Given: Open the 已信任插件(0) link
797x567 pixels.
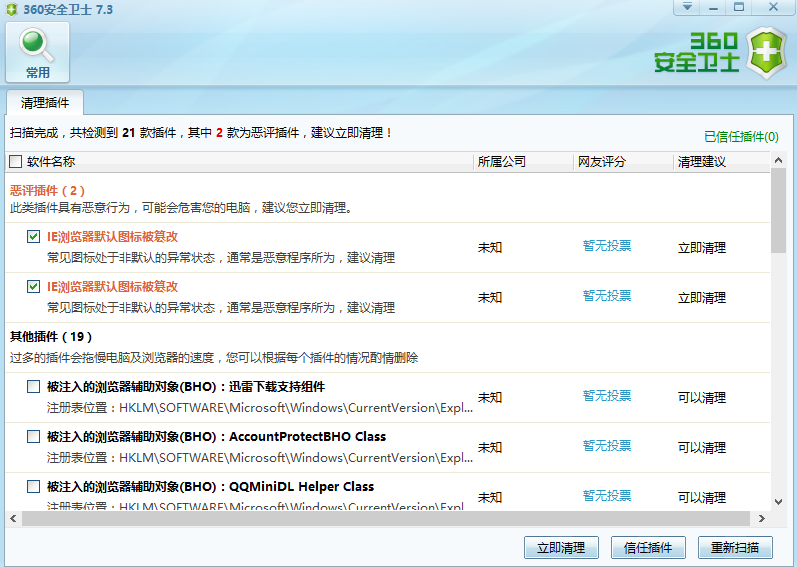Looking at the screenshot, I should point(741,137).
